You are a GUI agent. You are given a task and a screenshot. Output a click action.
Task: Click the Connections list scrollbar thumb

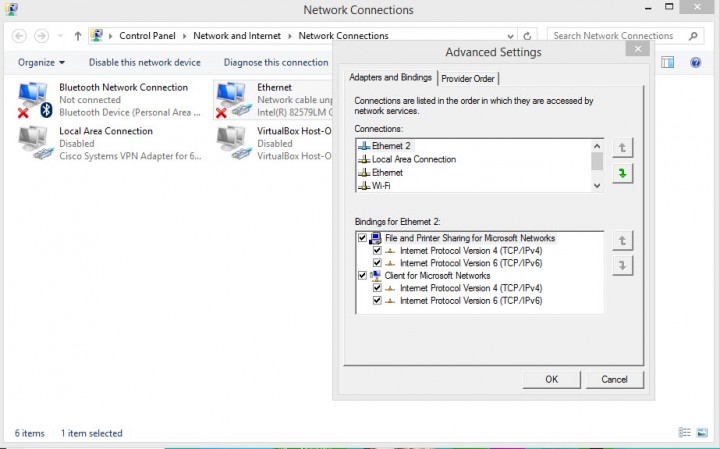tap(597, 162)
